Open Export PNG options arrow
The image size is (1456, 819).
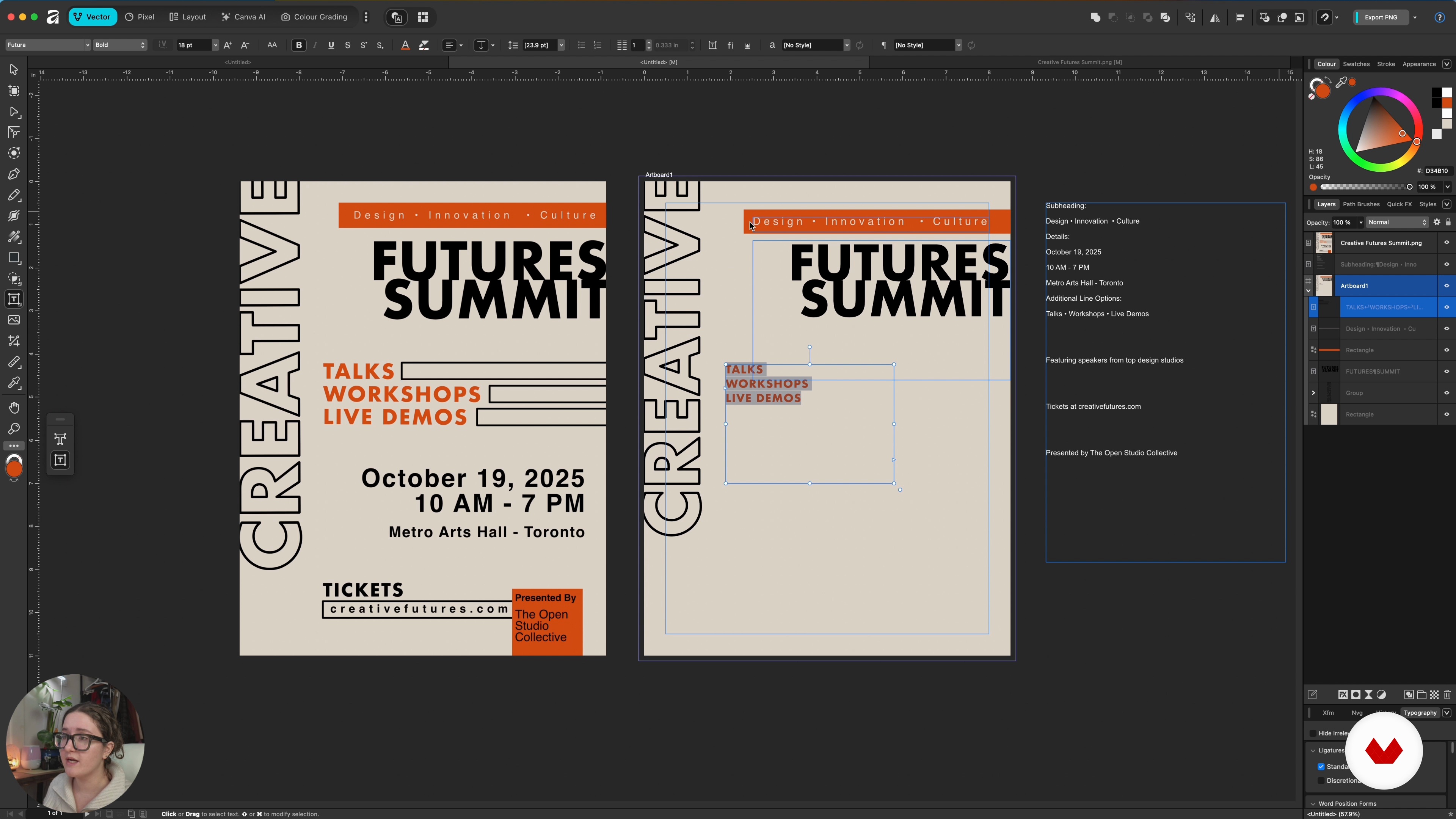tap(1415, 17)
